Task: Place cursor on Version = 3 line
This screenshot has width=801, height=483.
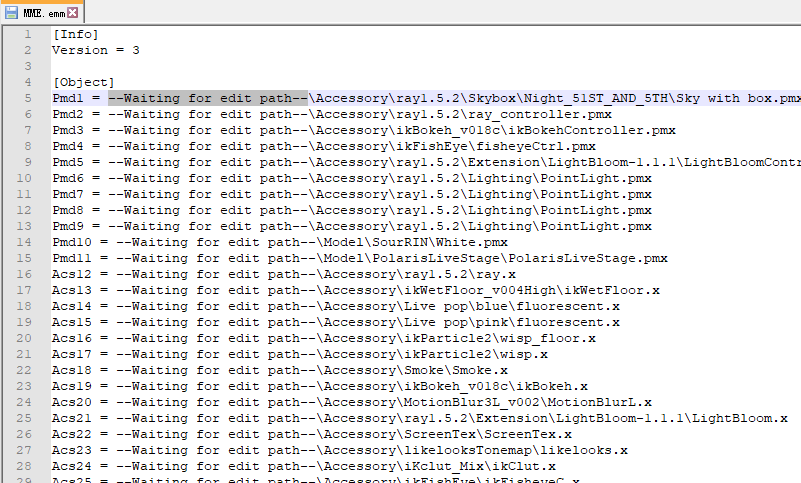Action: (x=96, y=50)
